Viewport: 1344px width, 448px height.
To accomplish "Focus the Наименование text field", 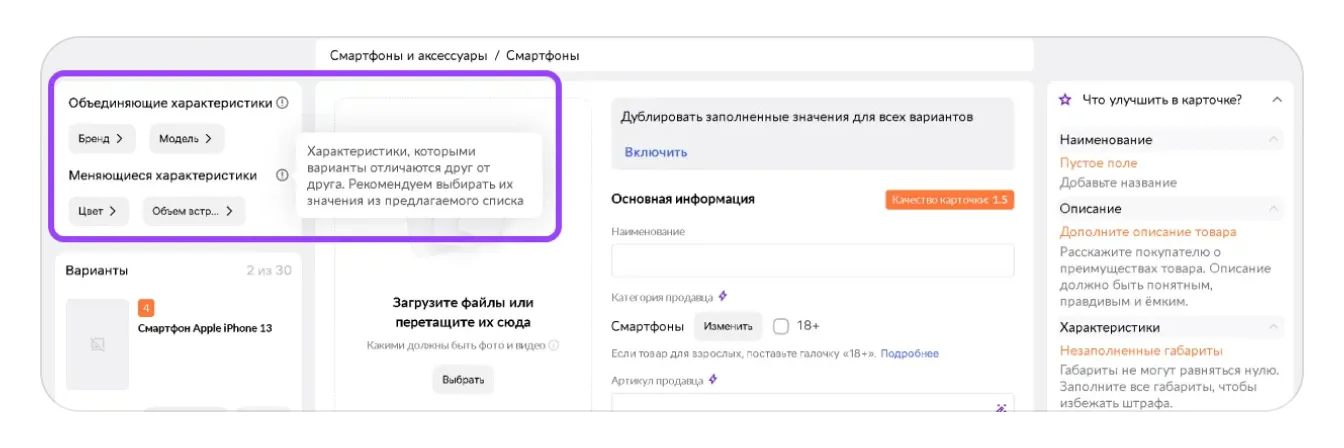I will 812,260.
